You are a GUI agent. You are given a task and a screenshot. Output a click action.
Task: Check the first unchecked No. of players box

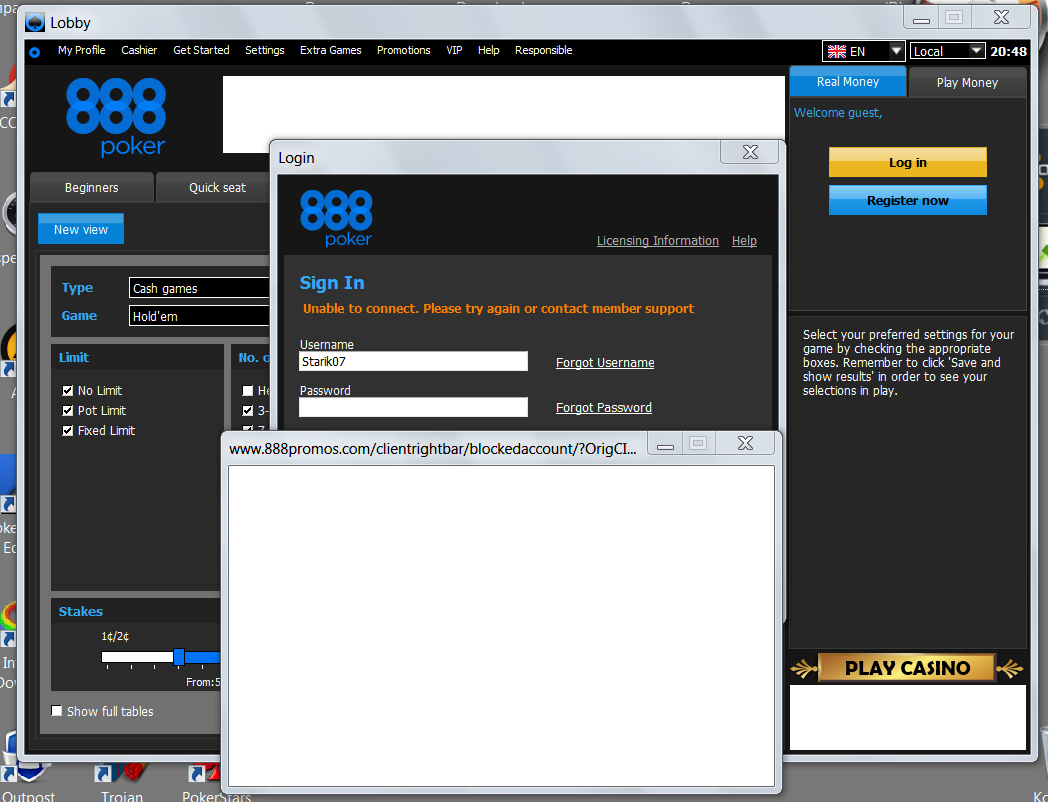(247, 390)
